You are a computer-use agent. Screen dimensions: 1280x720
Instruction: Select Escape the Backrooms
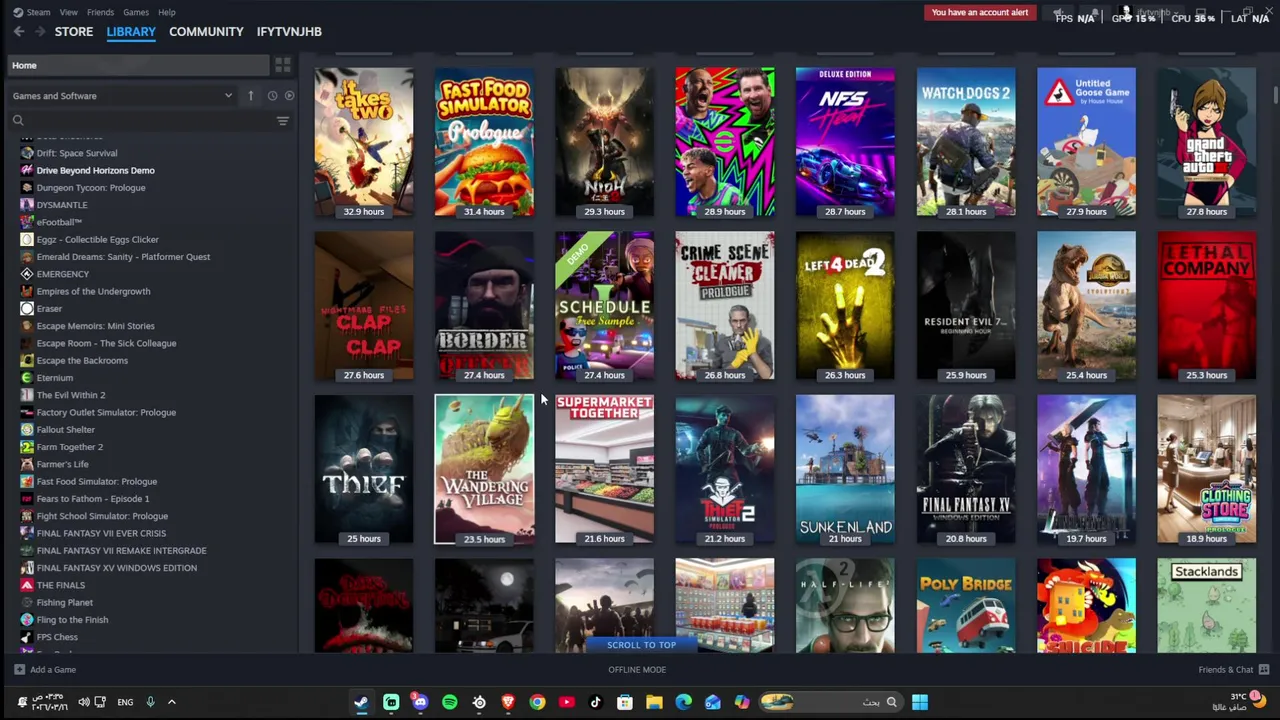coord(82,360)
